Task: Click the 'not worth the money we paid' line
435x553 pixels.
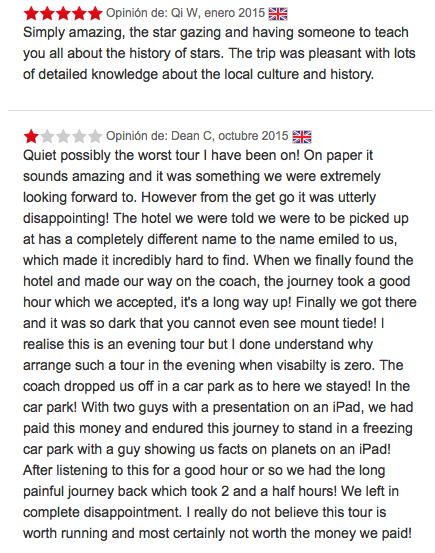Action: click(x=217, y=533)
